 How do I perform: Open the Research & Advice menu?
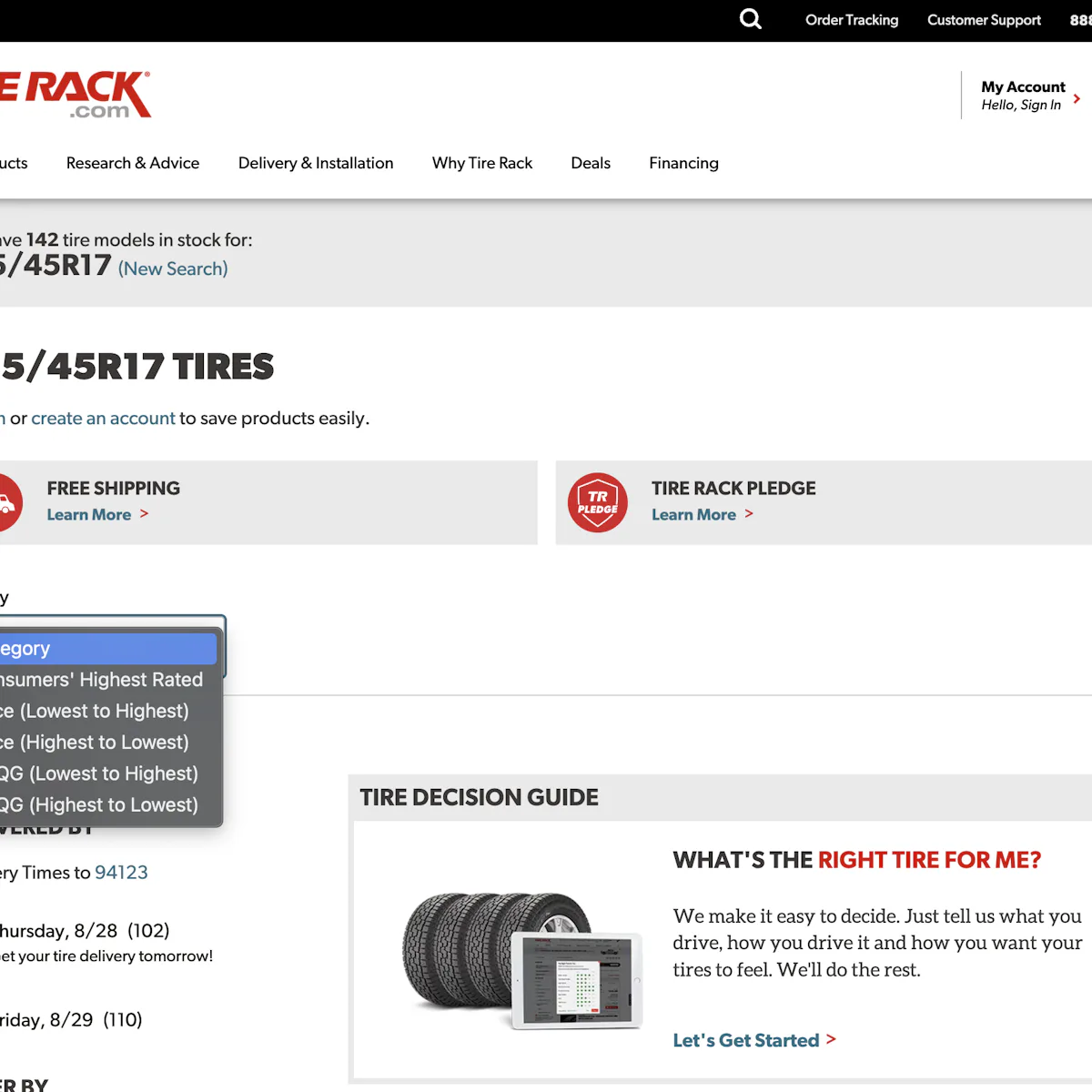tap(133, 163)
